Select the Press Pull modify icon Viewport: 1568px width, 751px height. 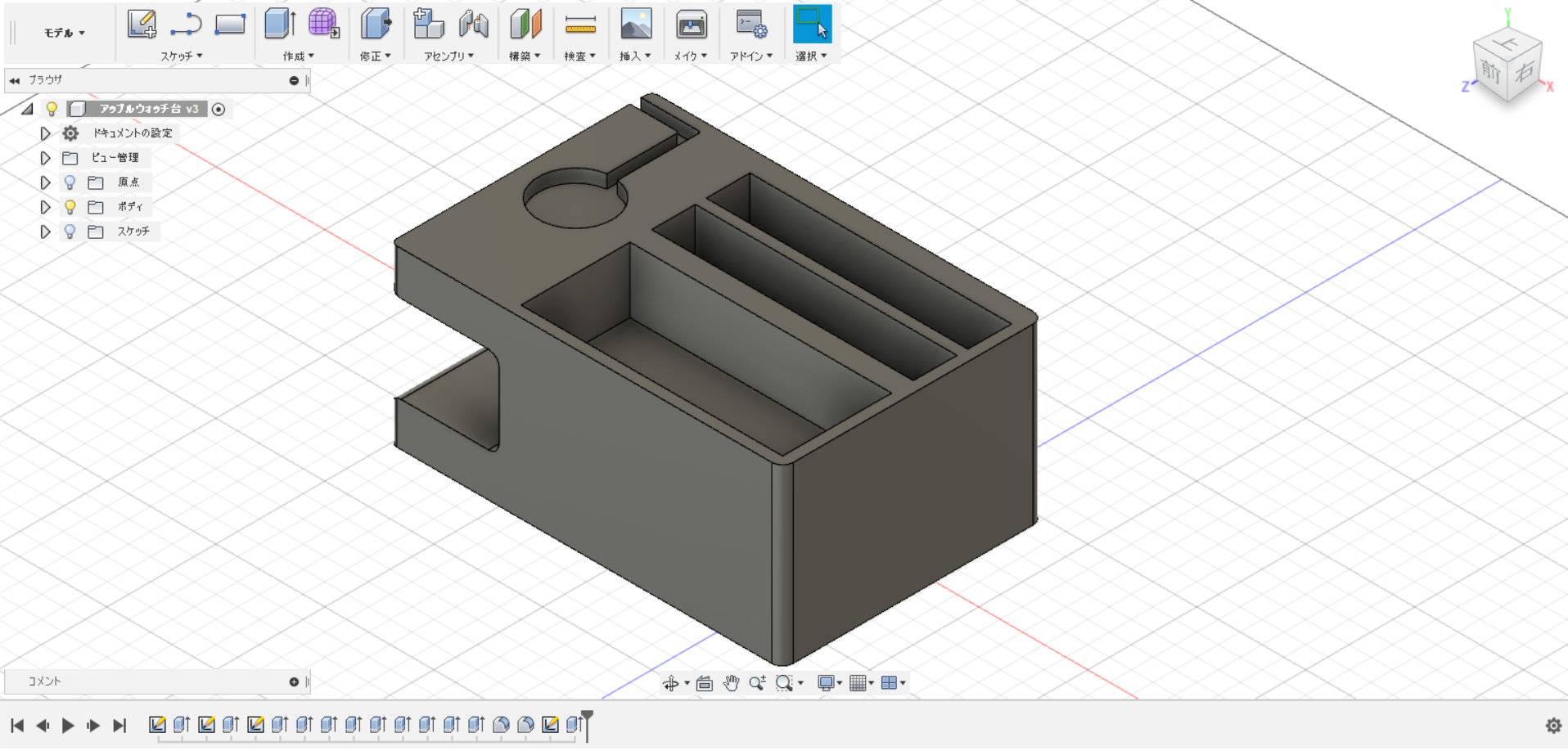tap(376, 25)
